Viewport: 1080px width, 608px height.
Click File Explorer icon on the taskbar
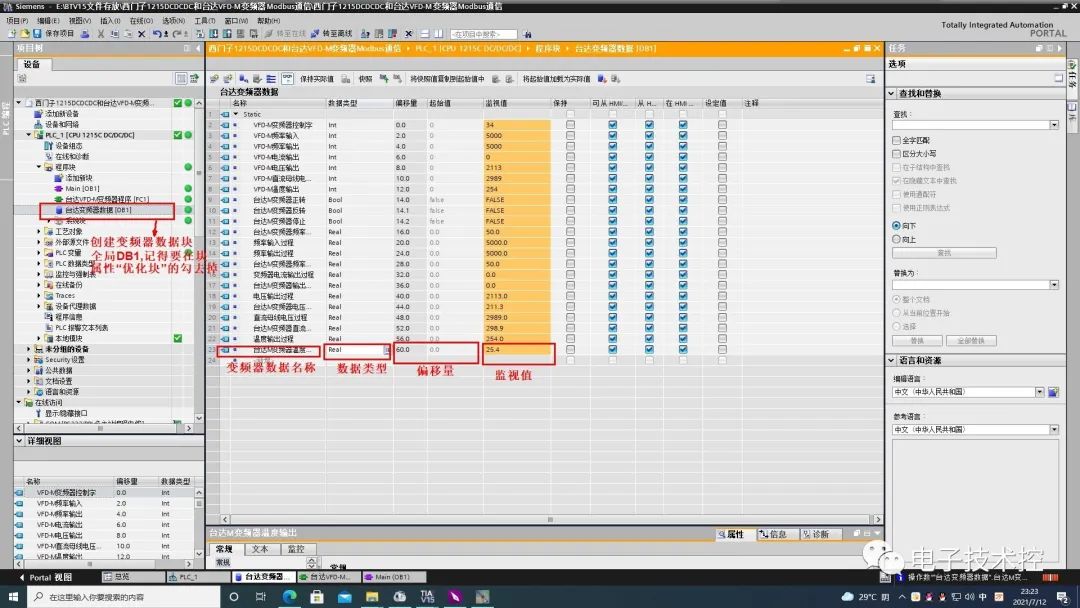[x=372, y=596]
